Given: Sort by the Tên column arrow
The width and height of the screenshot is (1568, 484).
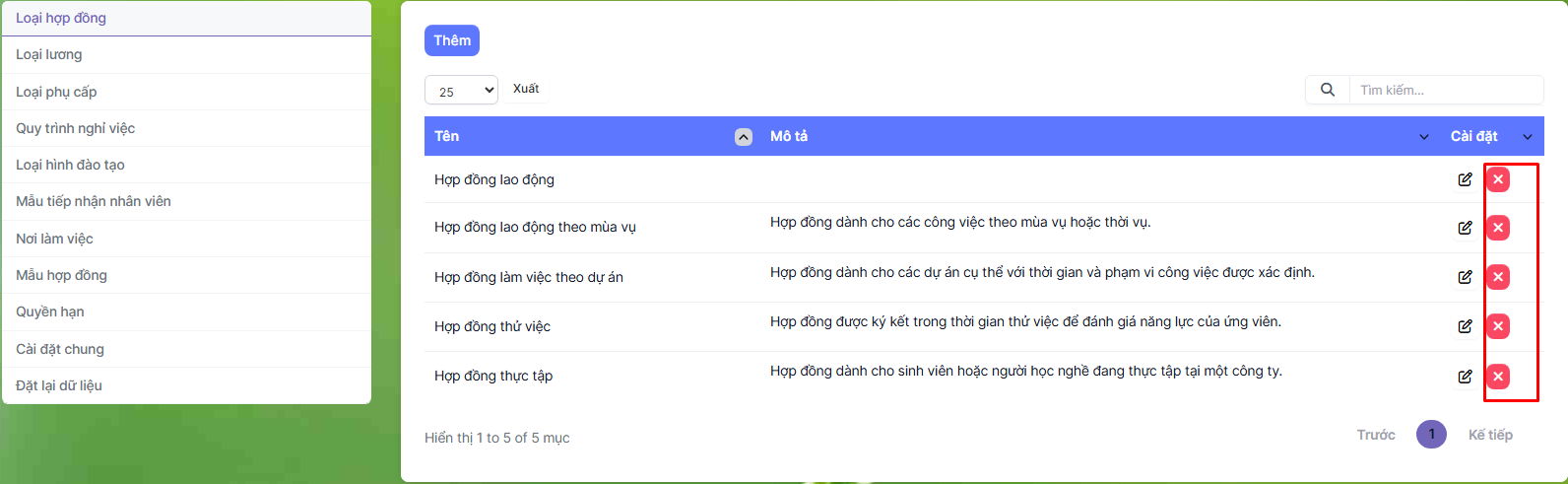Looking at the screenshot, I should tap(744, 137).
